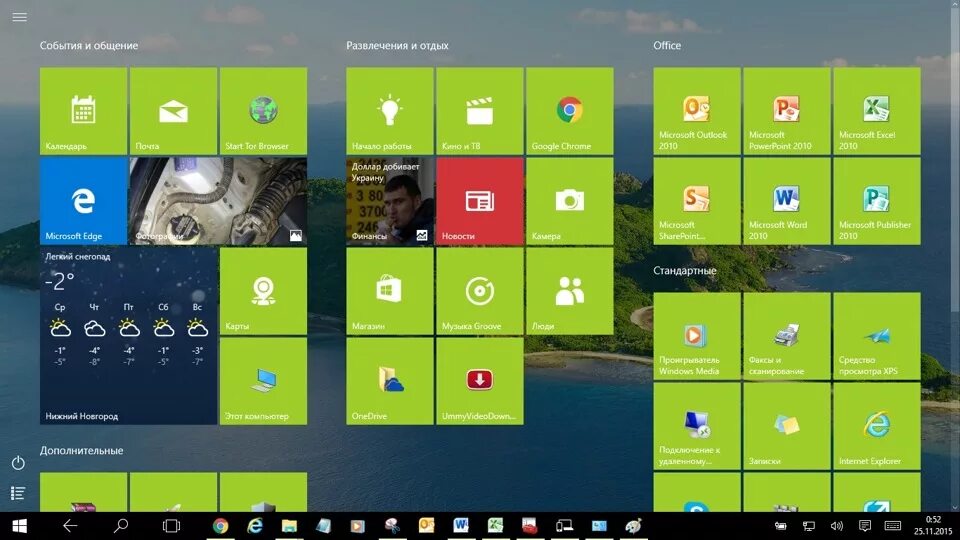Open Проигрыватель Windows Media tile

697,336
